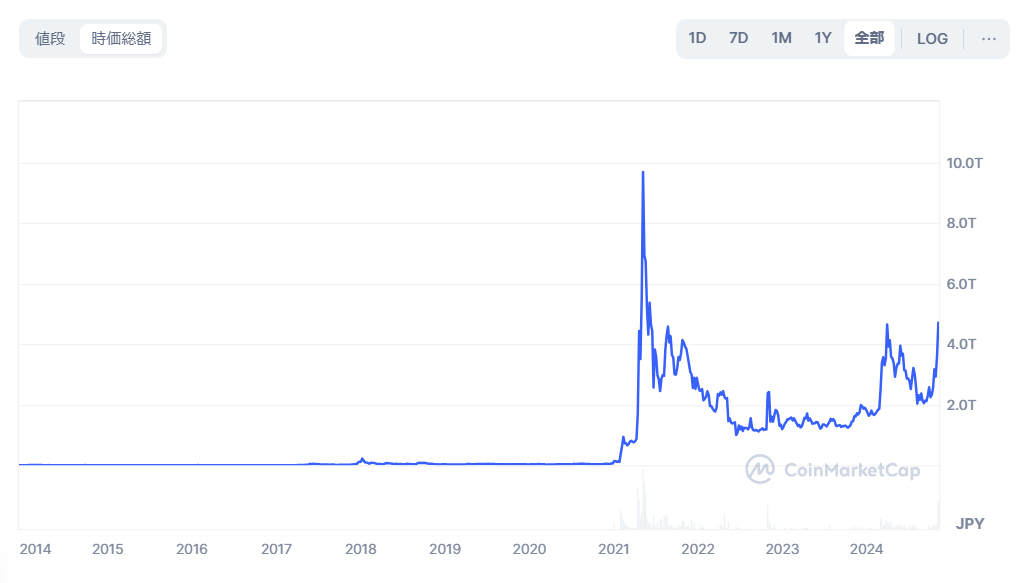Viewport: 1023px width, 583px height.
Task: Select the 2018 marker on the time axis
Action: 360,549
